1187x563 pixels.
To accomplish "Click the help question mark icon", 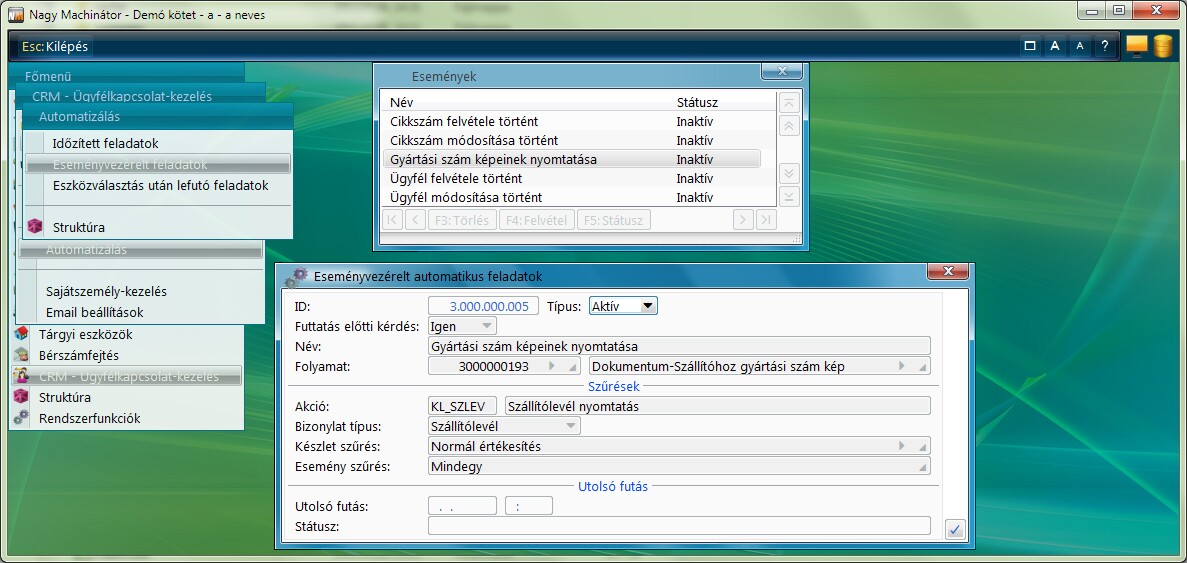I will 1104,46.
